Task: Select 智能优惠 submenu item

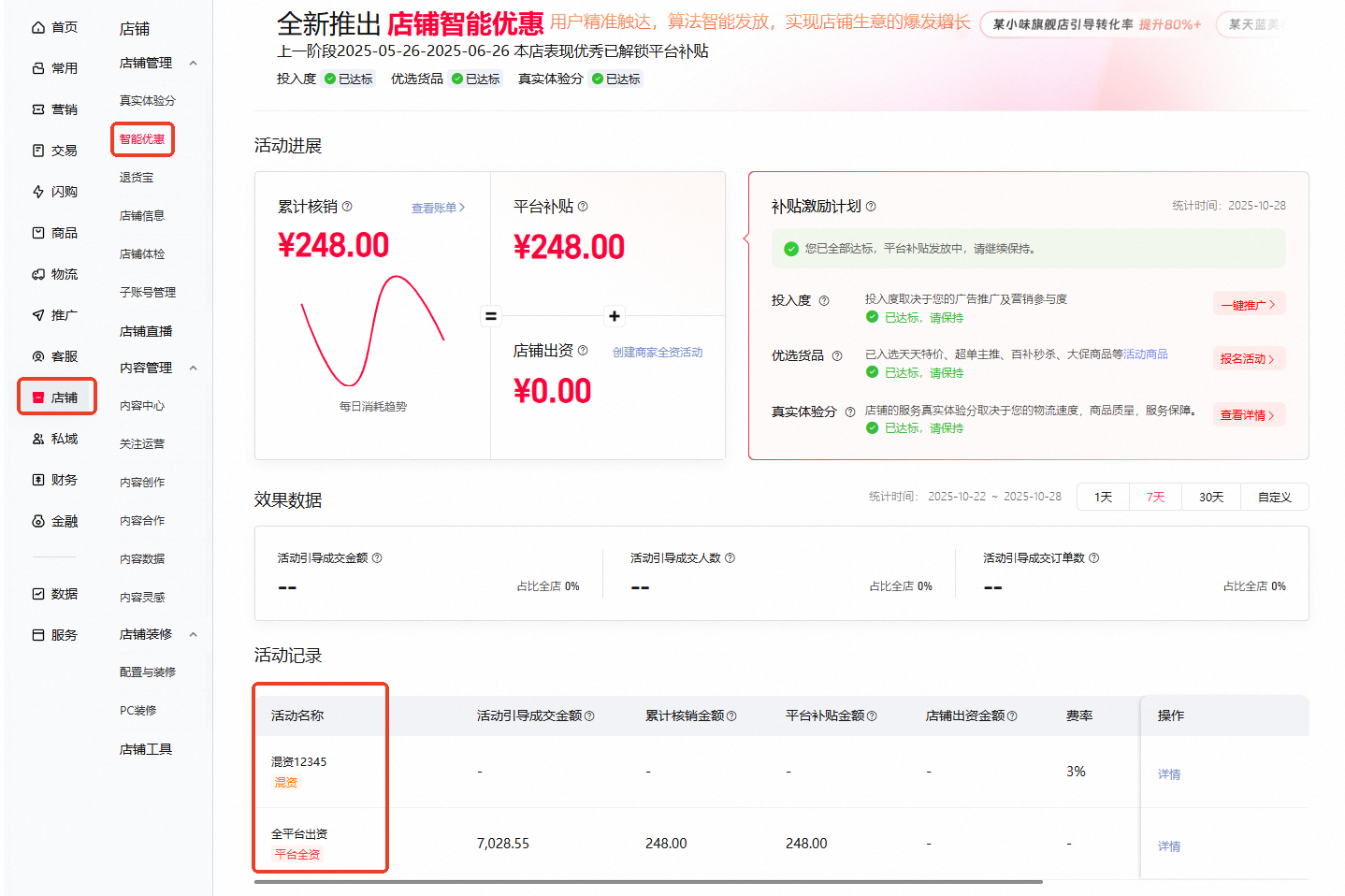Action: pos(142,139)
